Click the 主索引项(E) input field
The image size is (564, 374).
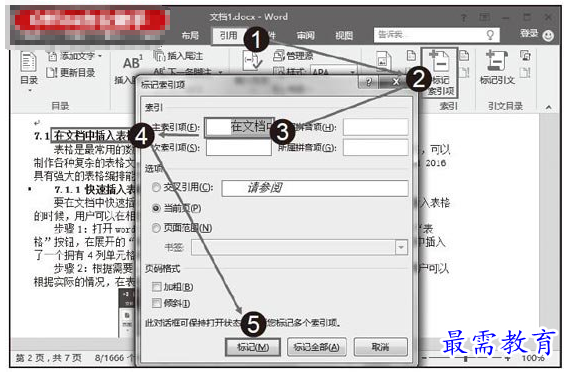click(240, 127)
